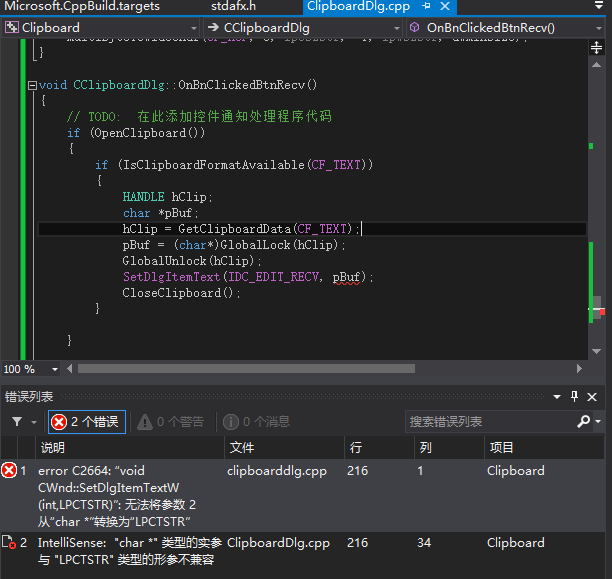Click the SetDlgItemText call in code
Screen dimensions: 612x579
pos(171,277)
